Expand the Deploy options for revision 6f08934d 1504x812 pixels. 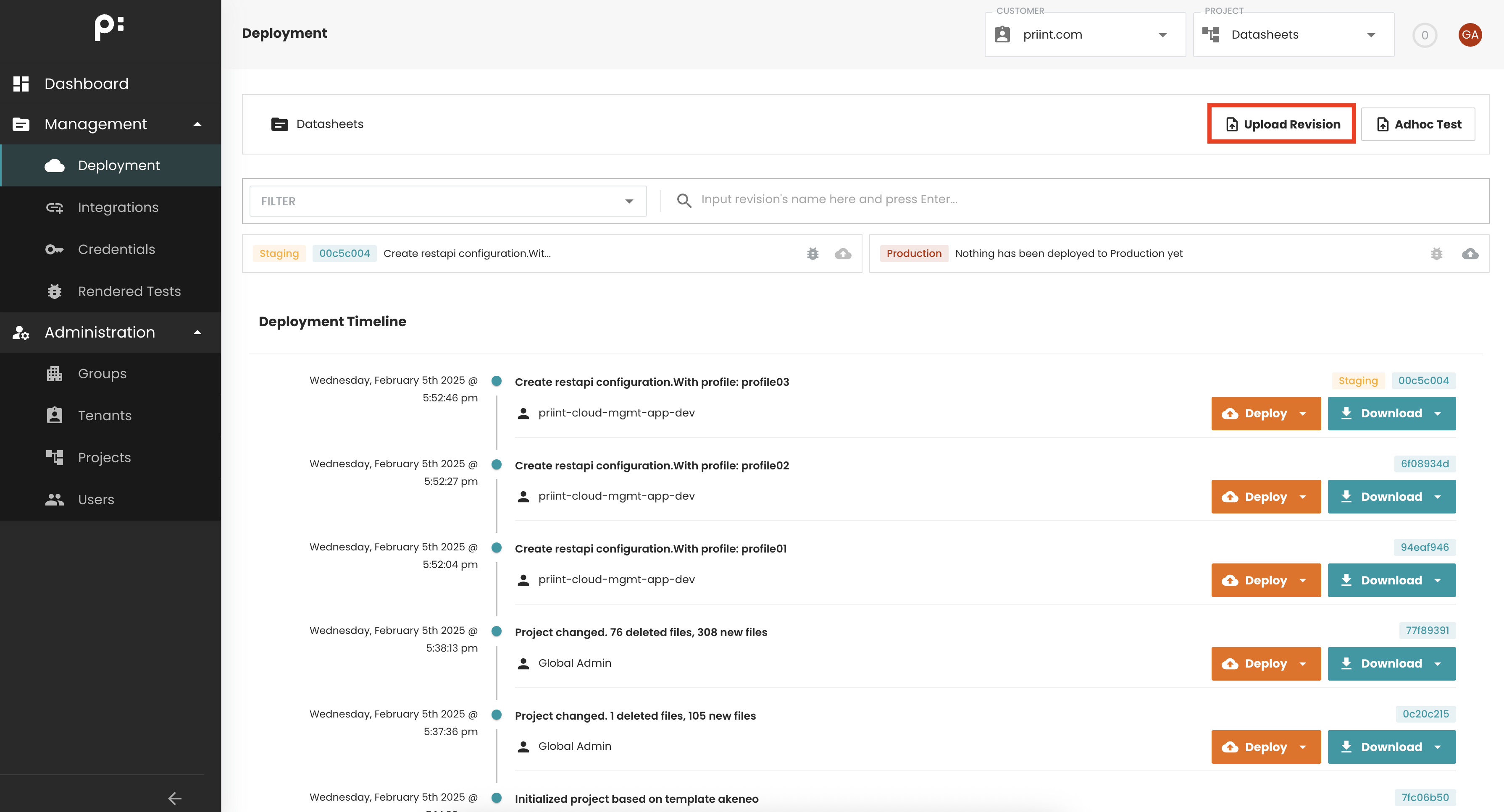click(x=1304, y=496)
